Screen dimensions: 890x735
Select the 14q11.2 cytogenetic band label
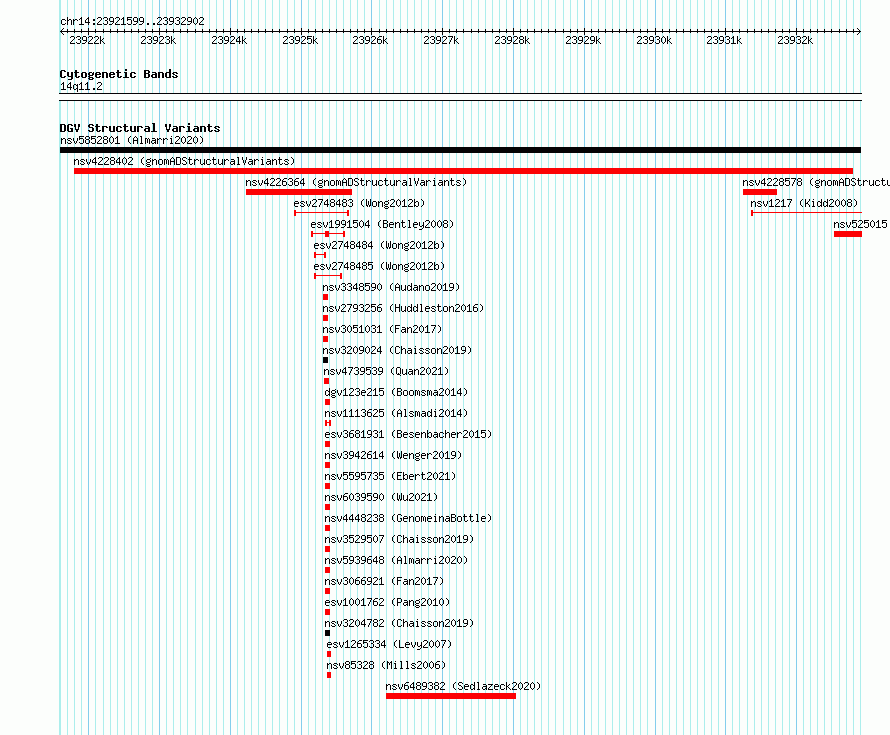click(x=81, y=86)
